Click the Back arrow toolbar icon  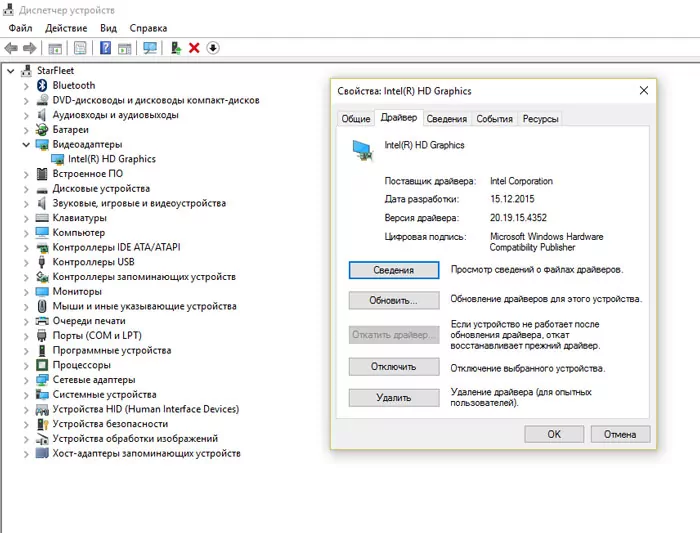coord(11,48)
